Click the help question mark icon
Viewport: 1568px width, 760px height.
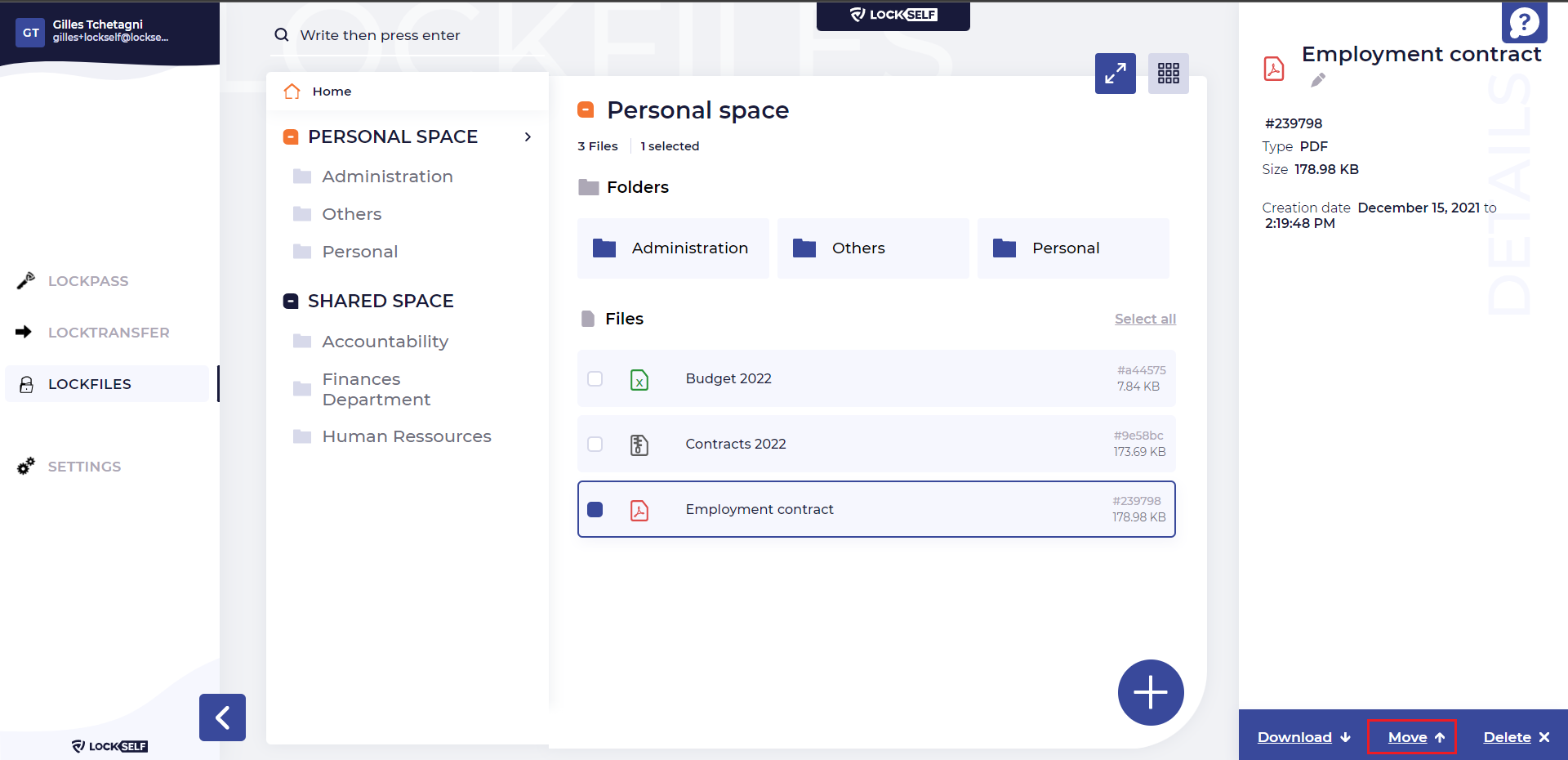1524,23
